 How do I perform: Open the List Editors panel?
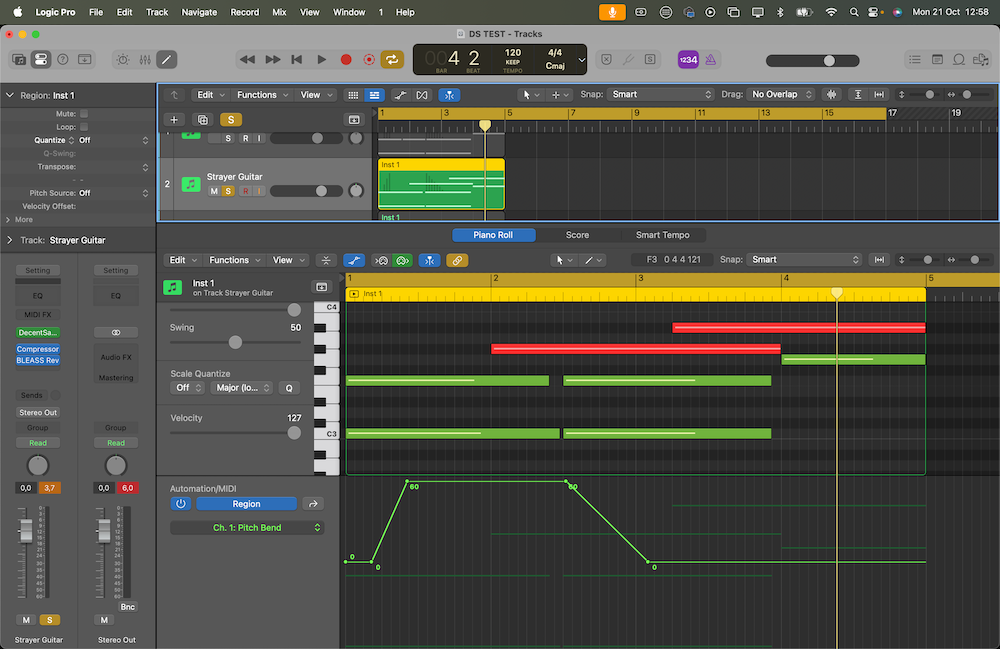click(915, 59)
